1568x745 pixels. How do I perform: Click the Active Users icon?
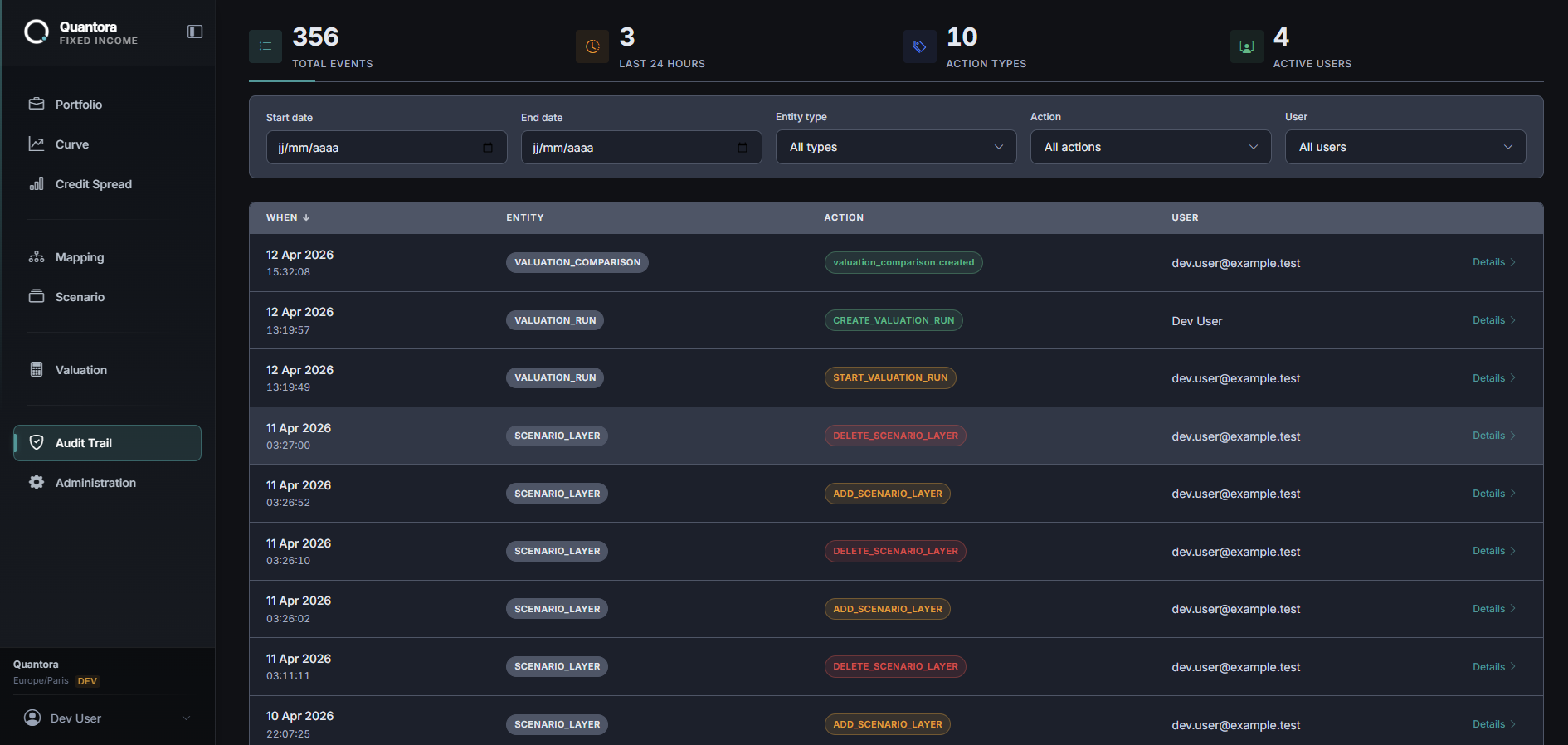click(1246, 46)
